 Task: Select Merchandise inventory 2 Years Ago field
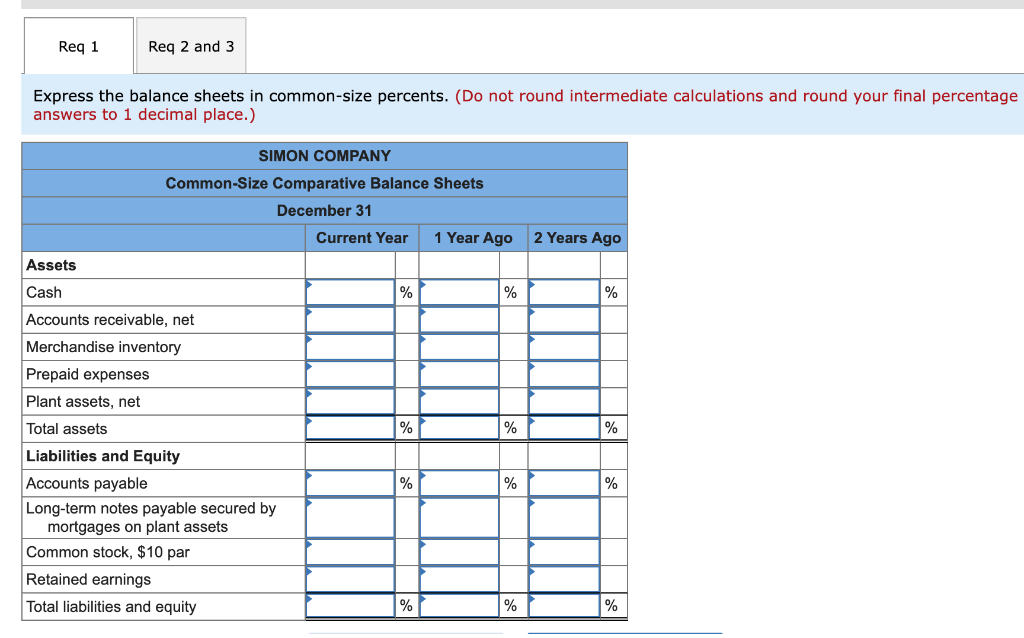pyautogui.click(x=564, y=347)
